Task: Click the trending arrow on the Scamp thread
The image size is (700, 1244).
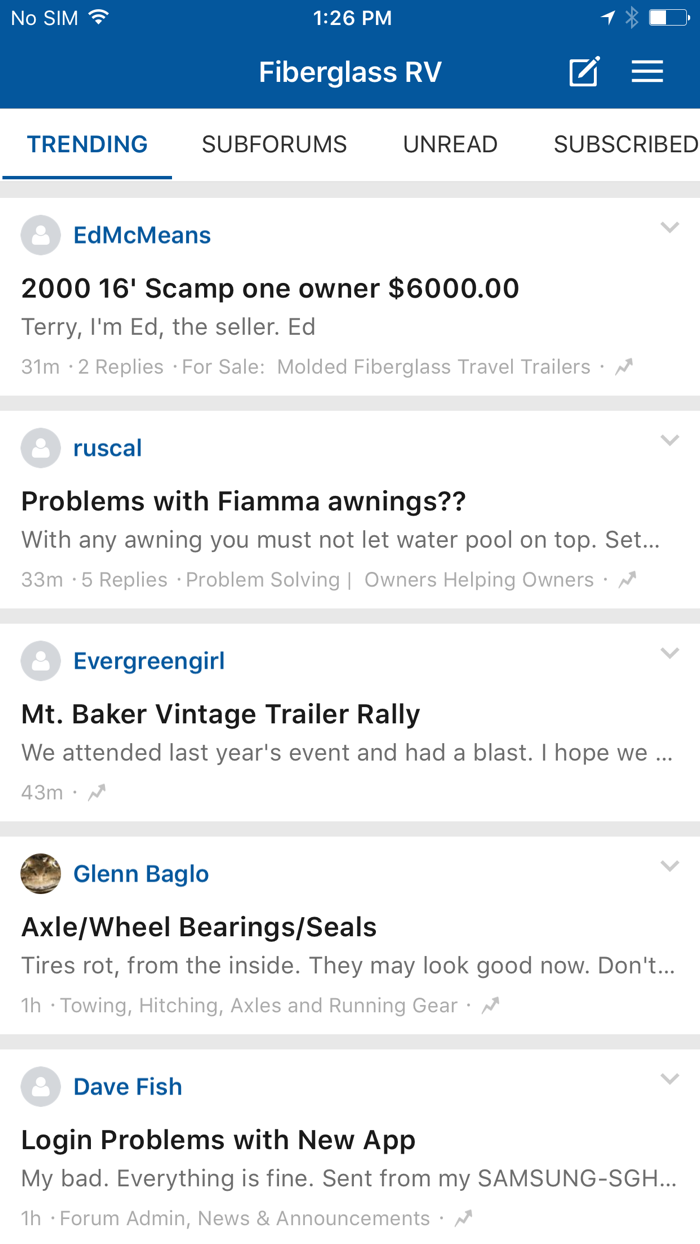Action: (623, 366)
